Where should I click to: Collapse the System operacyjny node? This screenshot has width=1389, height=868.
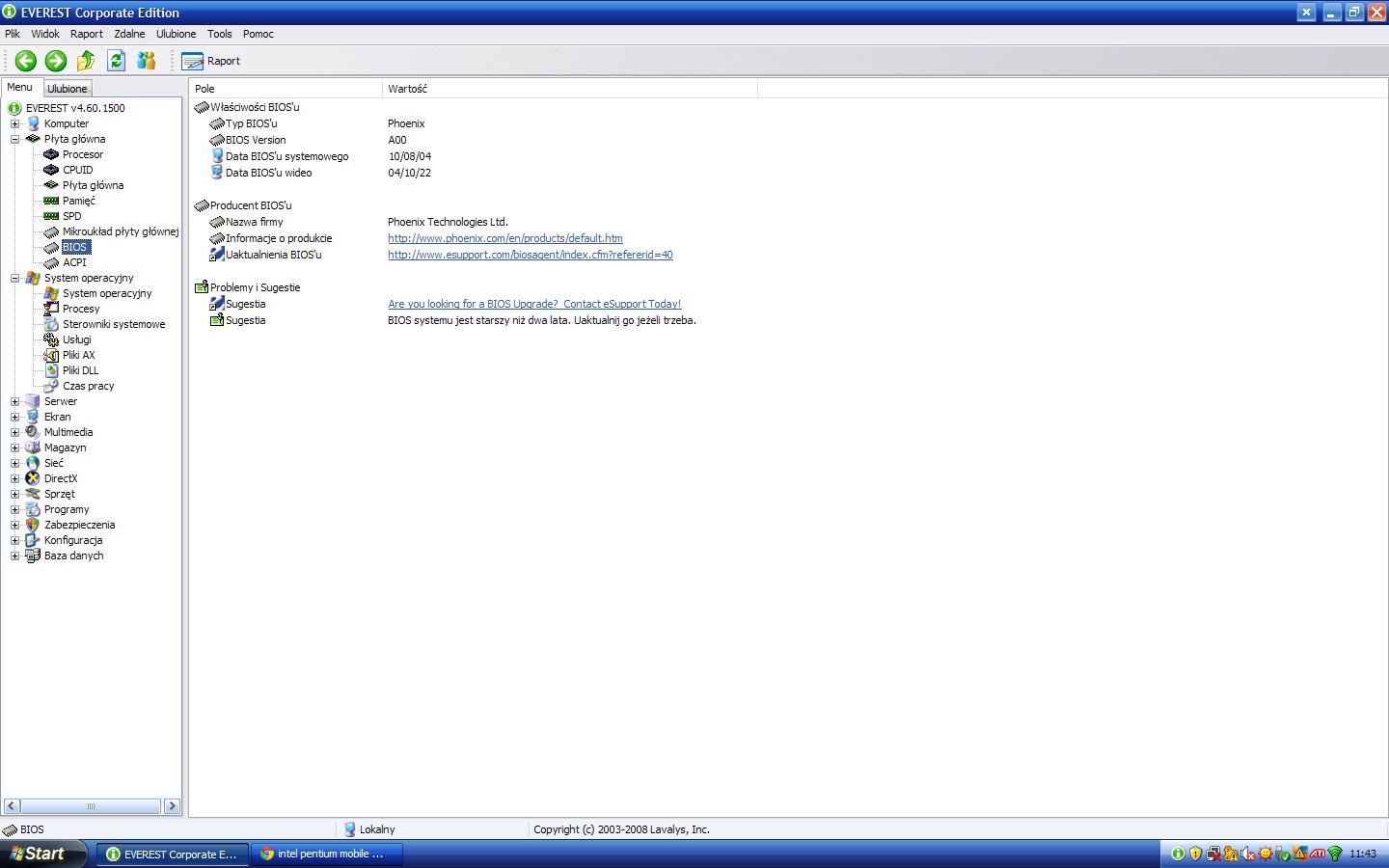tap(15, 278)
